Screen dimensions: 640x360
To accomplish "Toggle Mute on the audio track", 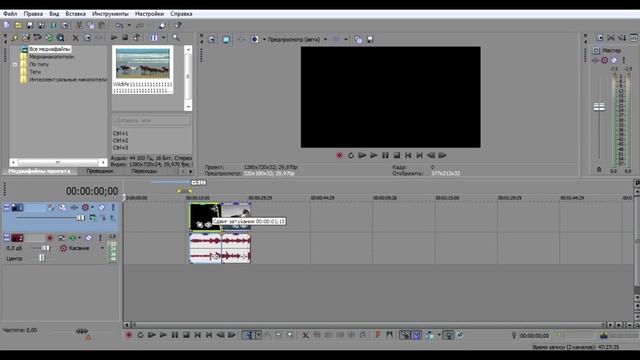I will point(89,238).
